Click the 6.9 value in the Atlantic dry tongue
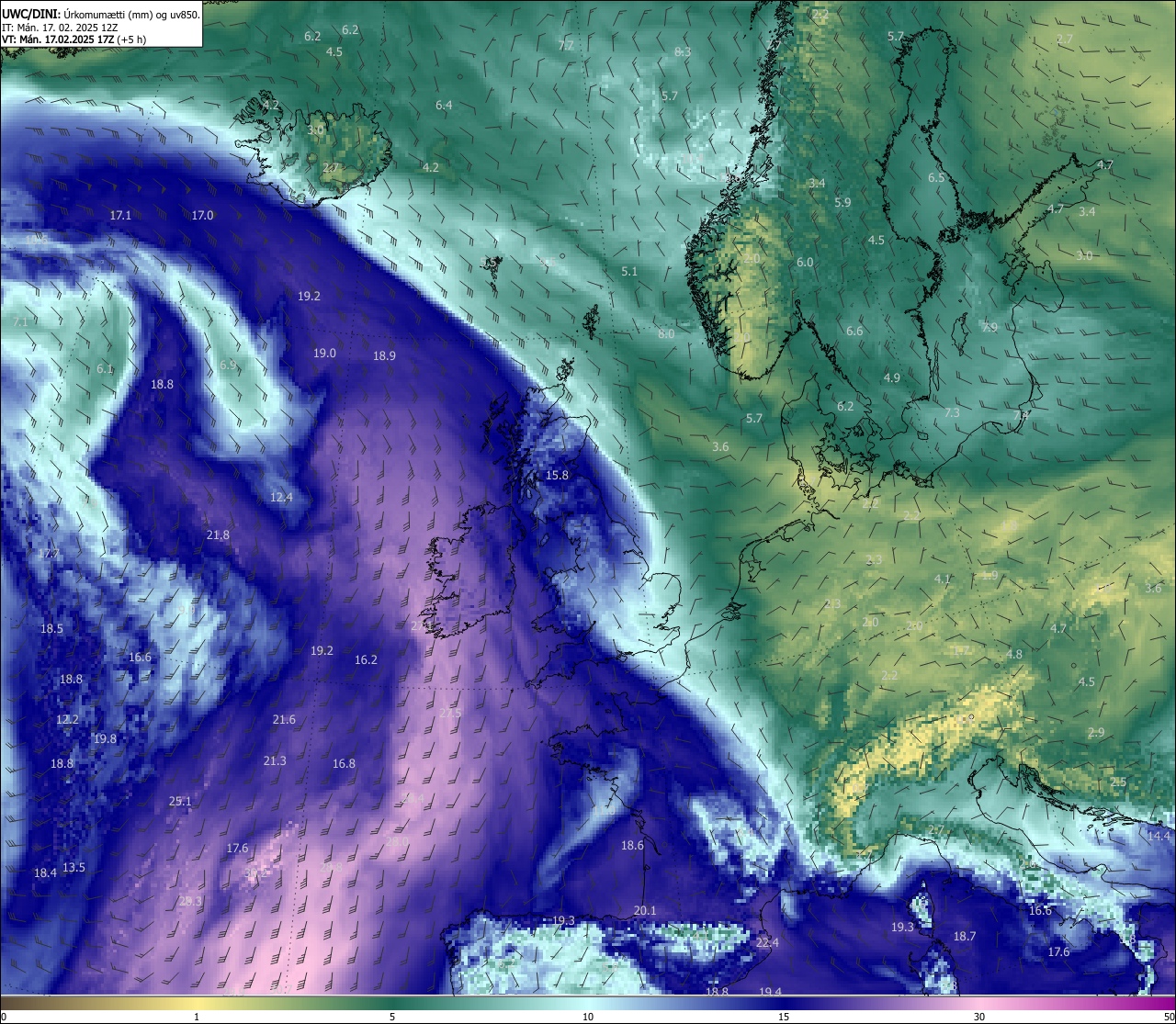The width and height of the screenshot is (1176, 1024). 228,365
